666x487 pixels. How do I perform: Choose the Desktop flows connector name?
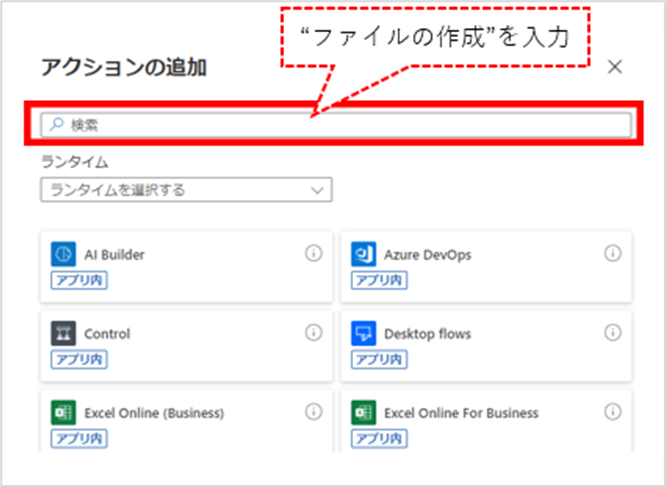(x=428, y=334)
